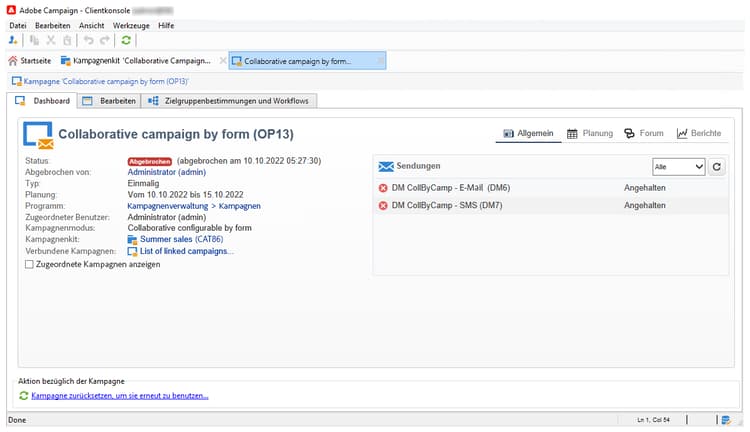This screenshot has height=432, width=750.
Task: Click red error icon of SMS delivery
Action: 383,206
